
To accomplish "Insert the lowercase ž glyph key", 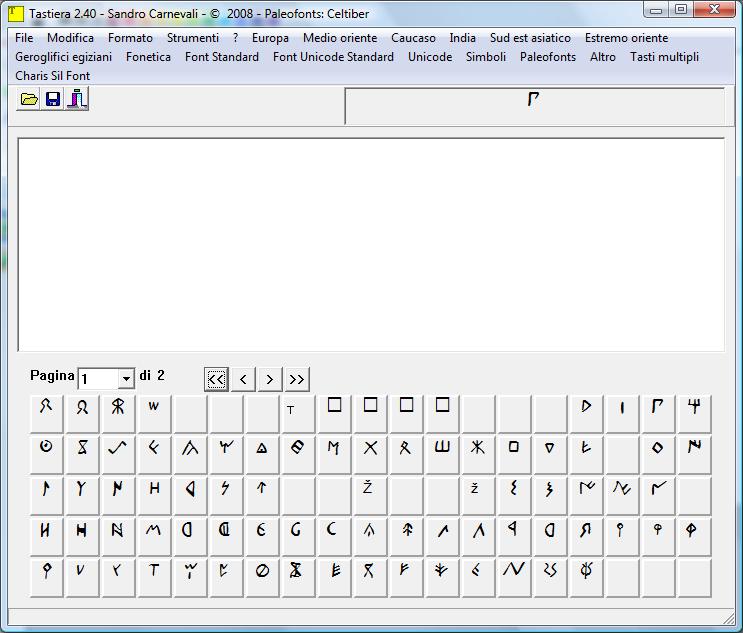I will pyautogui.click(x=478, y=496).
